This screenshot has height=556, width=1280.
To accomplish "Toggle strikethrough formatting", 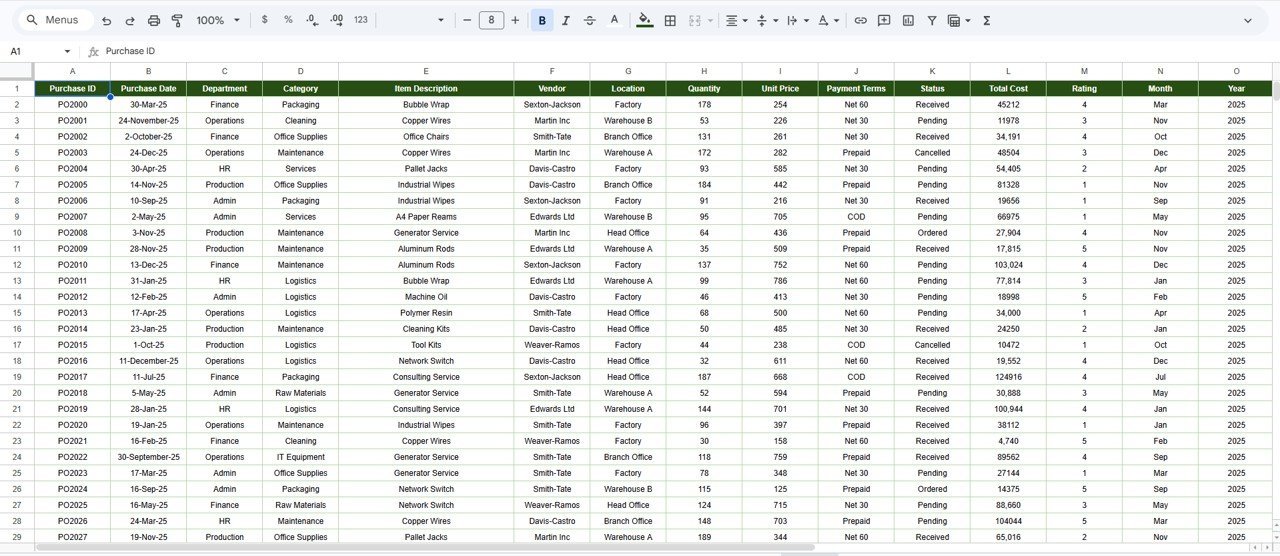I will [x=590, y=20].
